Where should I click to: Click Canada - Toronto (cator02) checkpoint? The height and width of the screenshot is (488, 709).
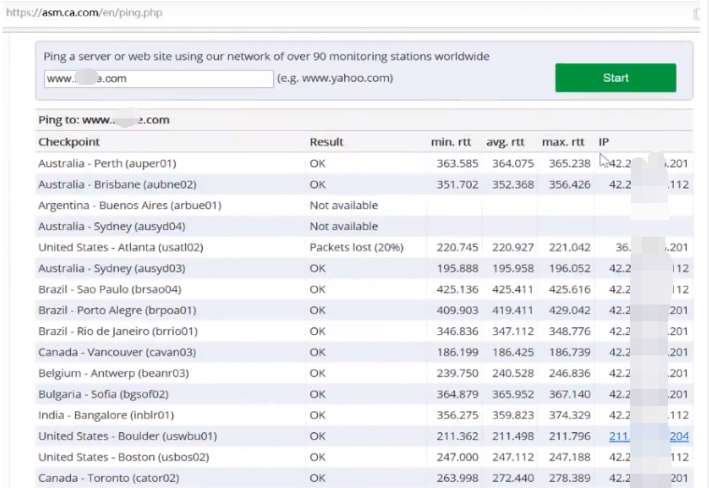point(109,478)
